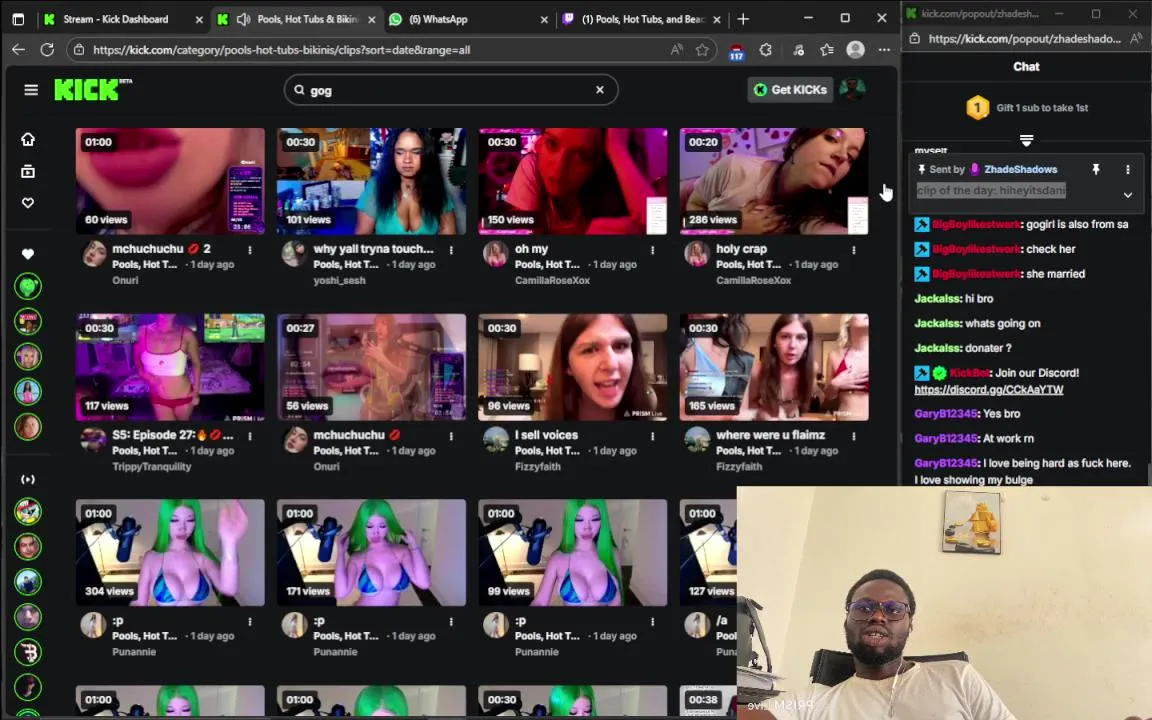Click ZhadeShadows username in pinned message
This screenshot has height=720, width=1152.
(x=1020, y=169)
